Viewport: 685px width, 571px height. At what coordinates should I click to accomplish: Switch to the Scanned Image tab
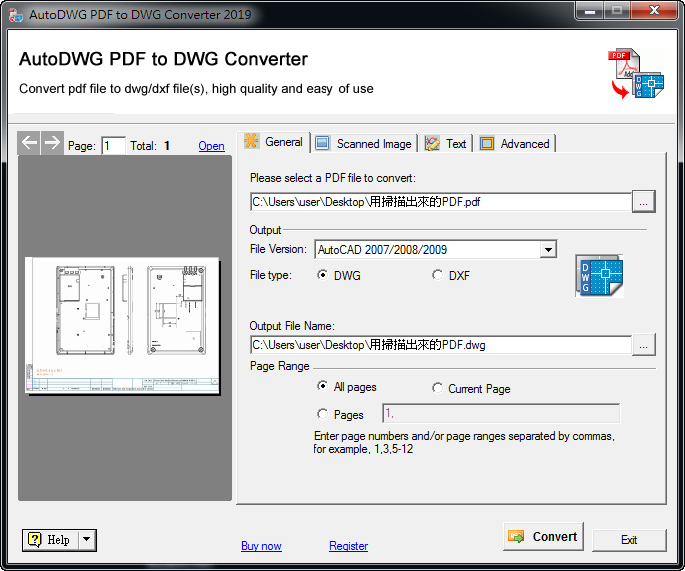[x=365, y=143]
